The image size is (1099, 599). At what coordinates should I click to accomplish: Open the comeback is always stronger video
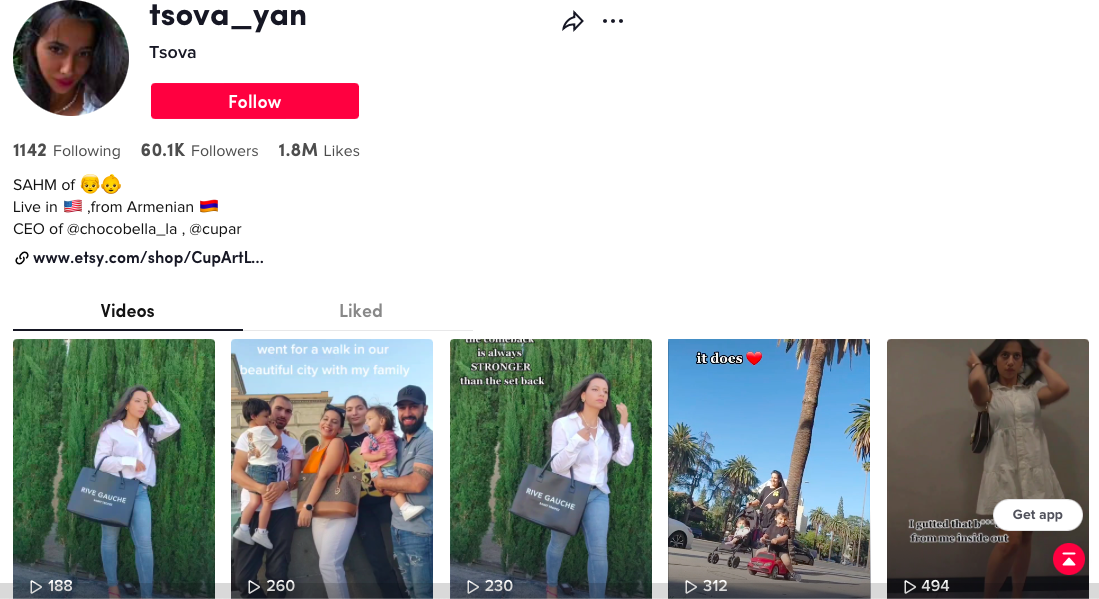[x=551, y=469]
